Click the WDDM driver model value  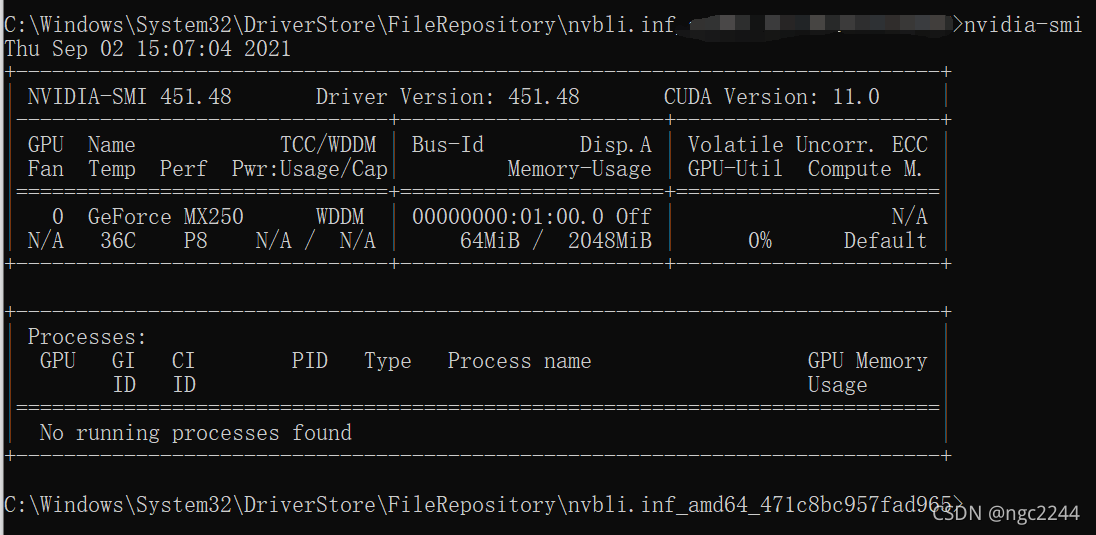[x=340, y=217]
